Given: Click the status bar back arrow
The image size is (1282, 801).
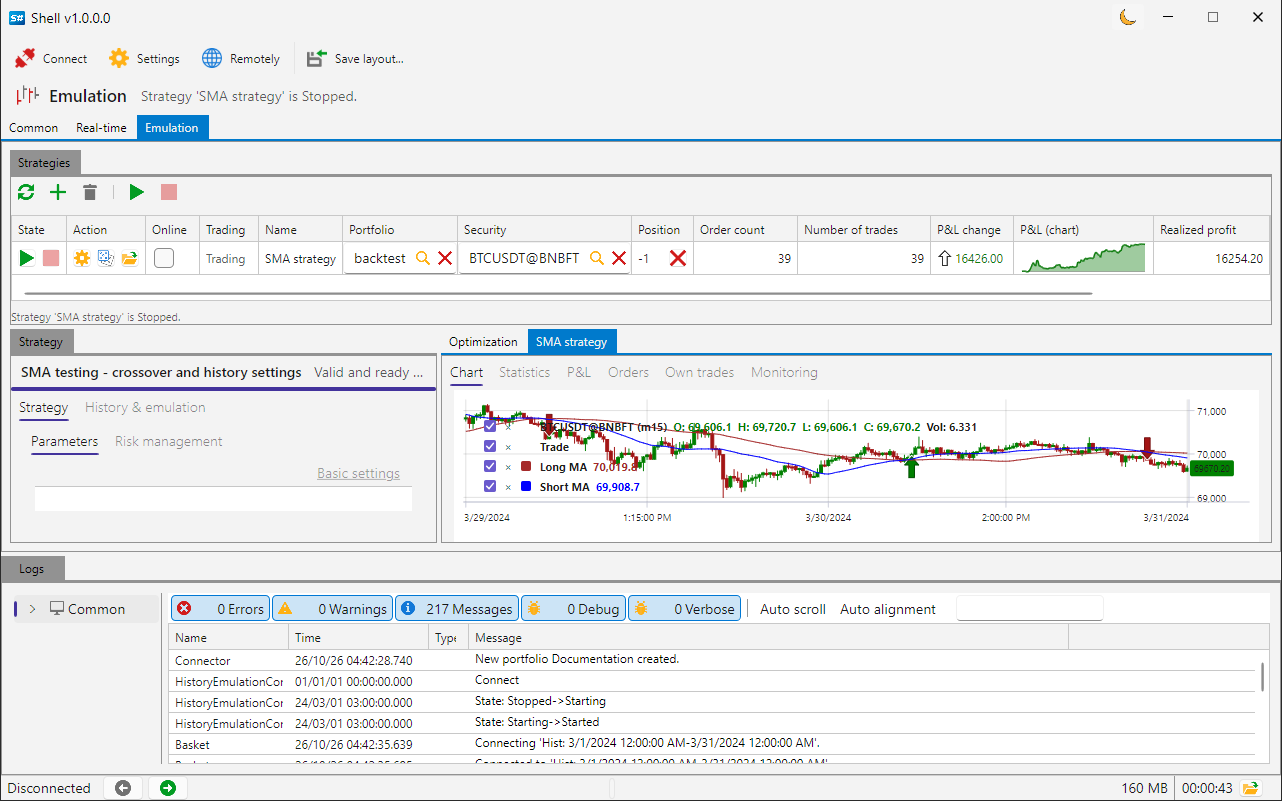Looking at the screenshot, I should [123, 788].
